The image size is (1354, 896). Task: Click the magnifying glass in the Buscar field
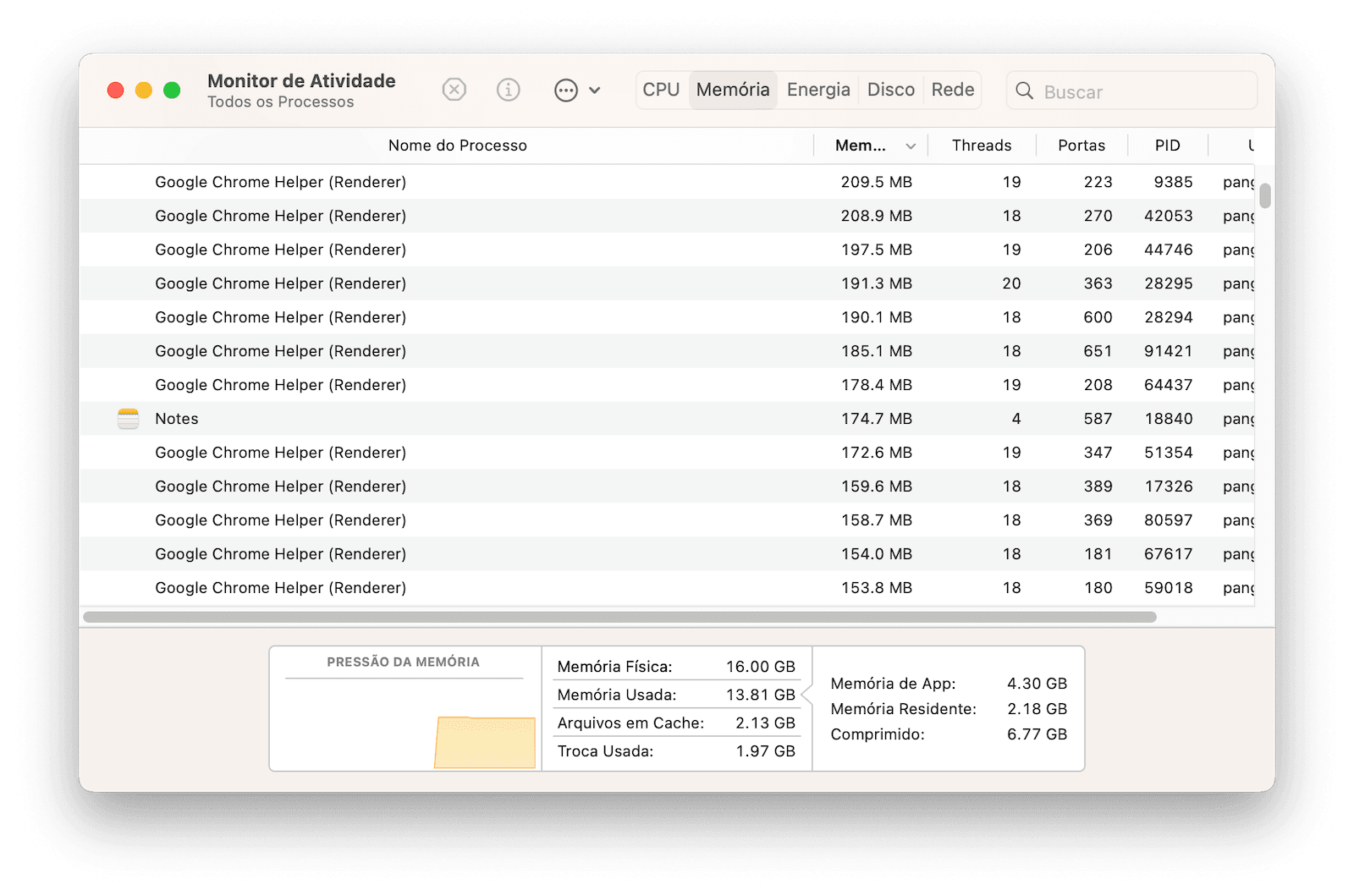click(x=1025, y=91)
